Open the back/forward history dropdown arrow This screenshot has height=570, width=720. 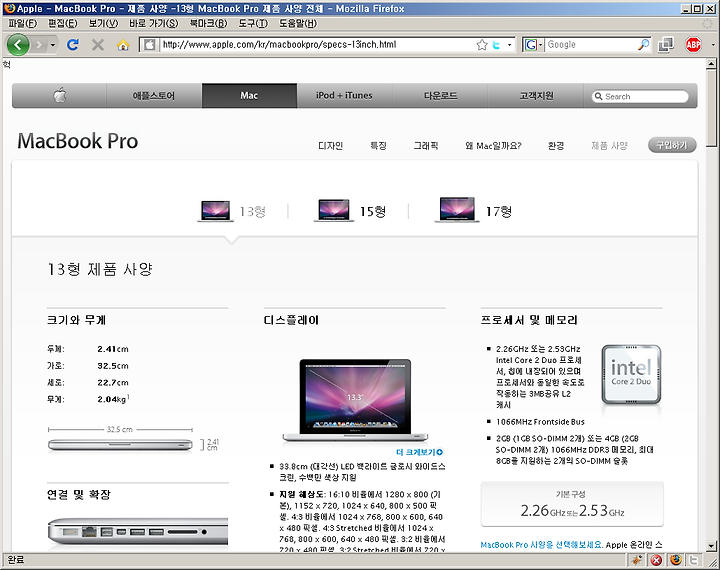(x=53, y=45)
